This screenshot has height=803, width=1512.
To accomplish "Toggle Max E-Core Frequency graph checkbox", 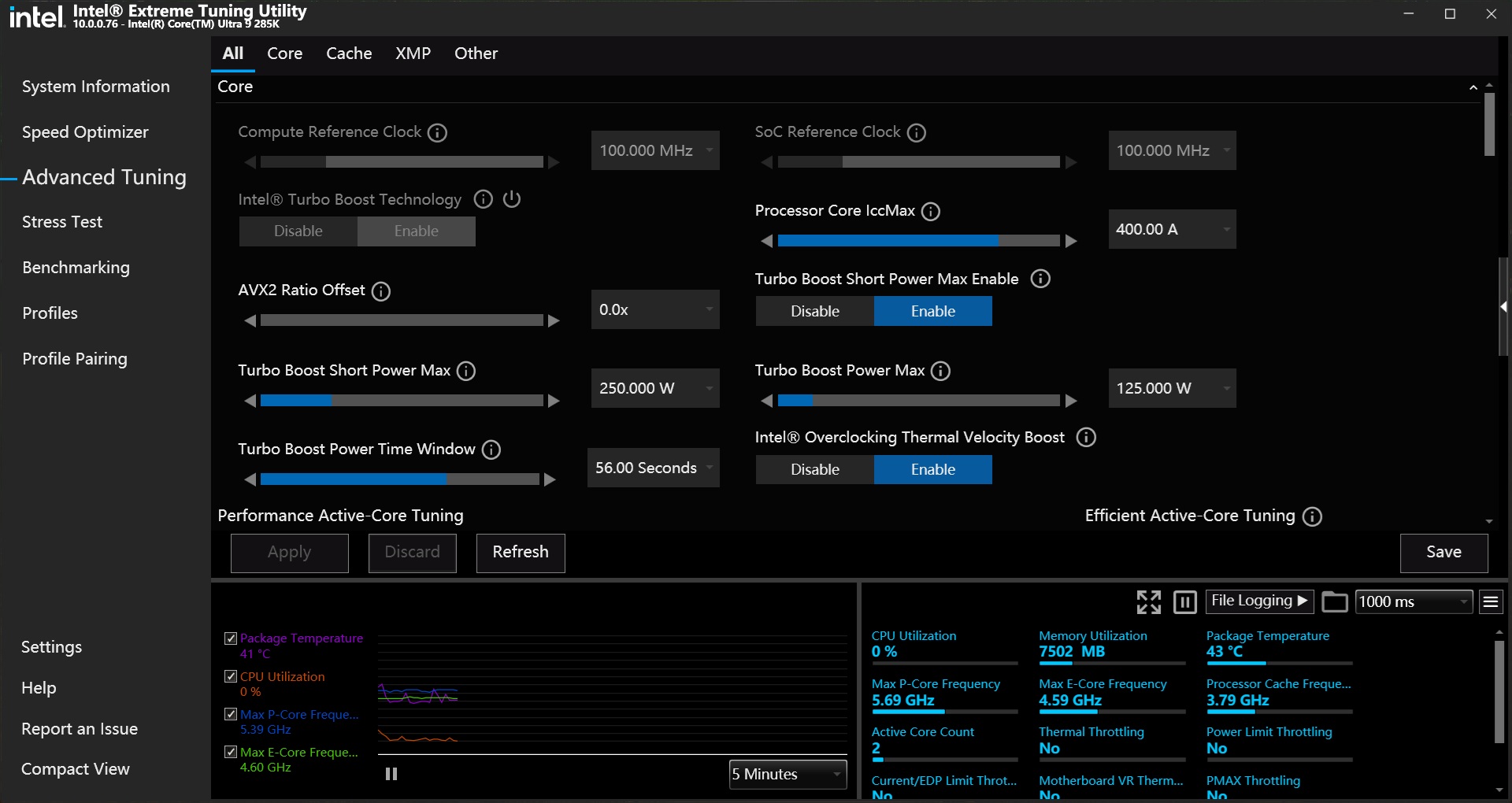I will click(231, 752).
